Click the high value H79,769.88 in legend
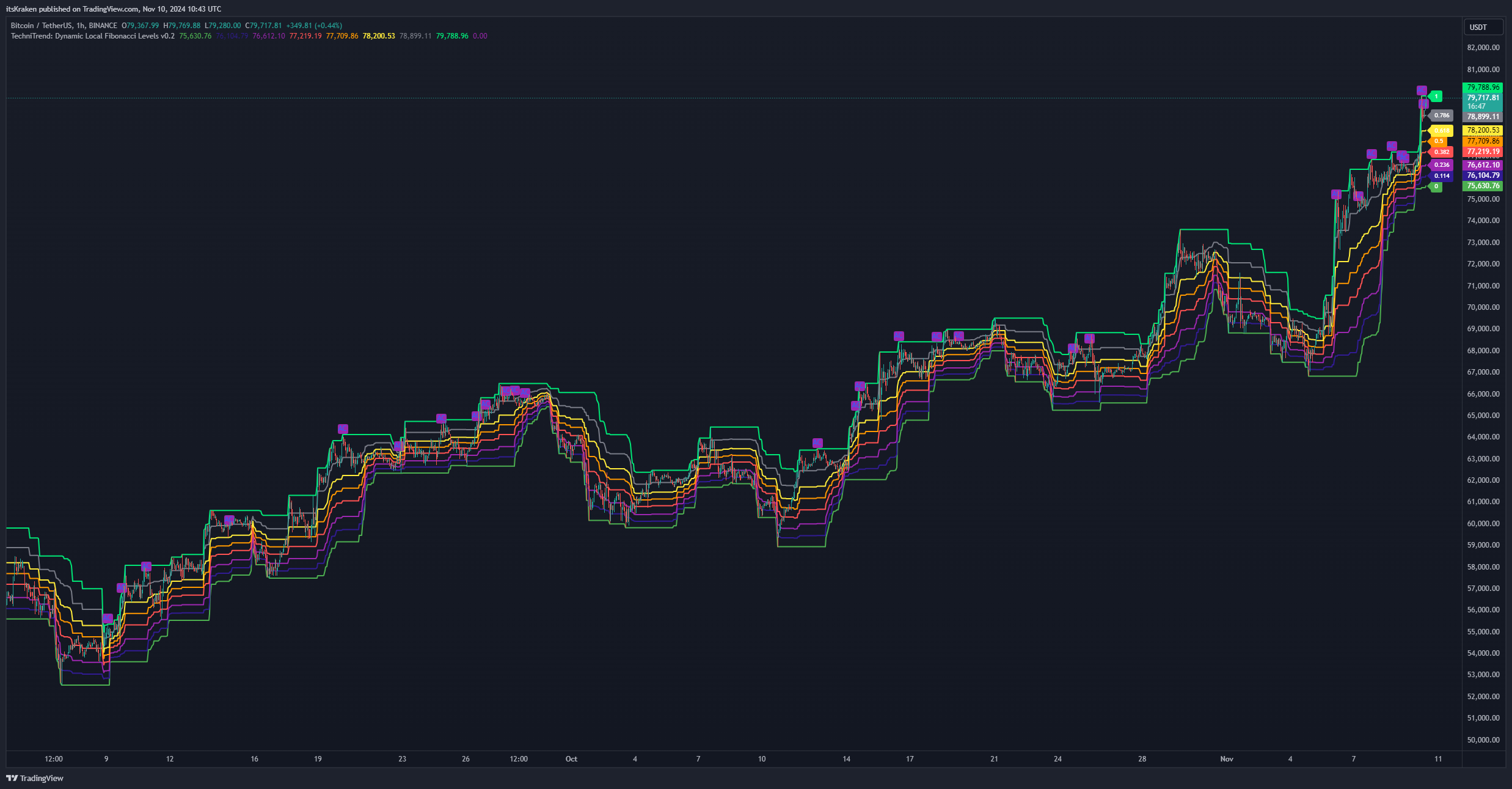This screenshot has width=1512, height=789. point(182,26)
